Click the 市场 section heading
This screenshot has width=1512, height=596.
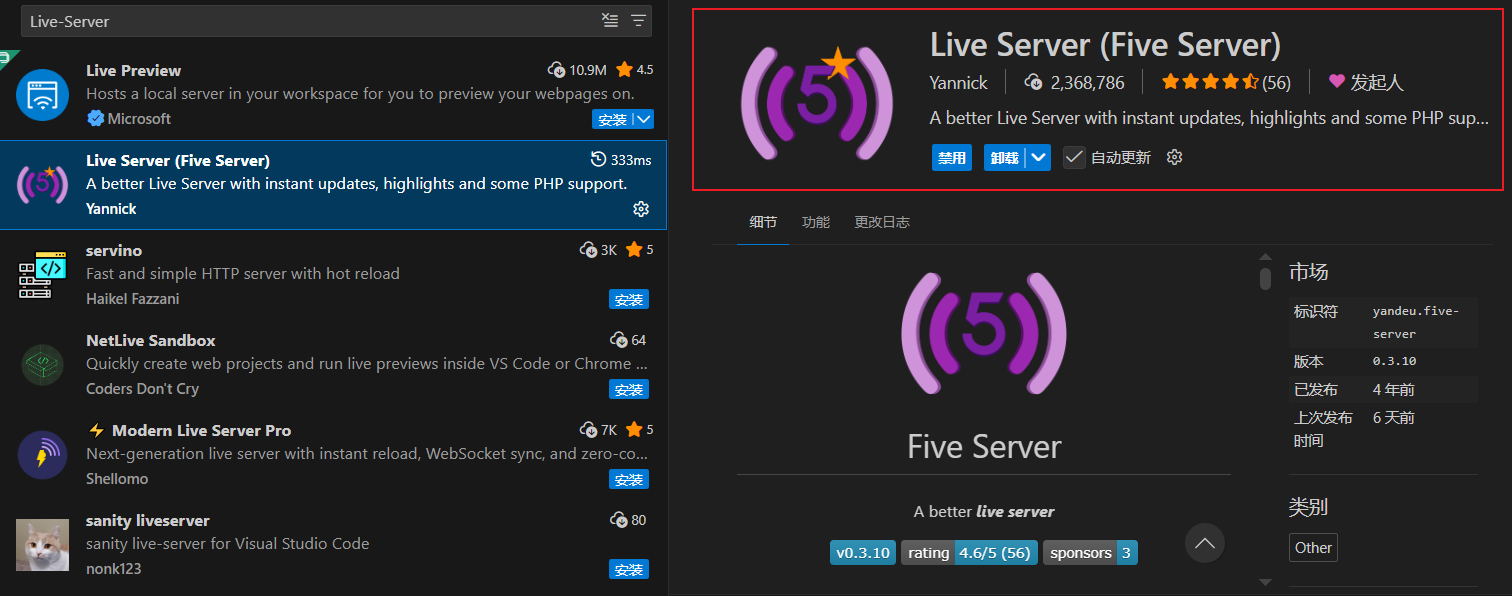pos(1308,272)
